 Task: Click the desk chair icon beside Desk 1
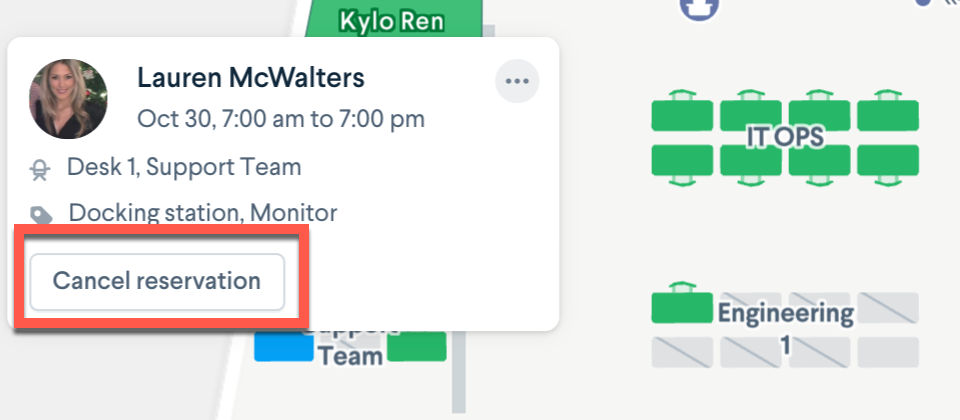click(40, 170)
